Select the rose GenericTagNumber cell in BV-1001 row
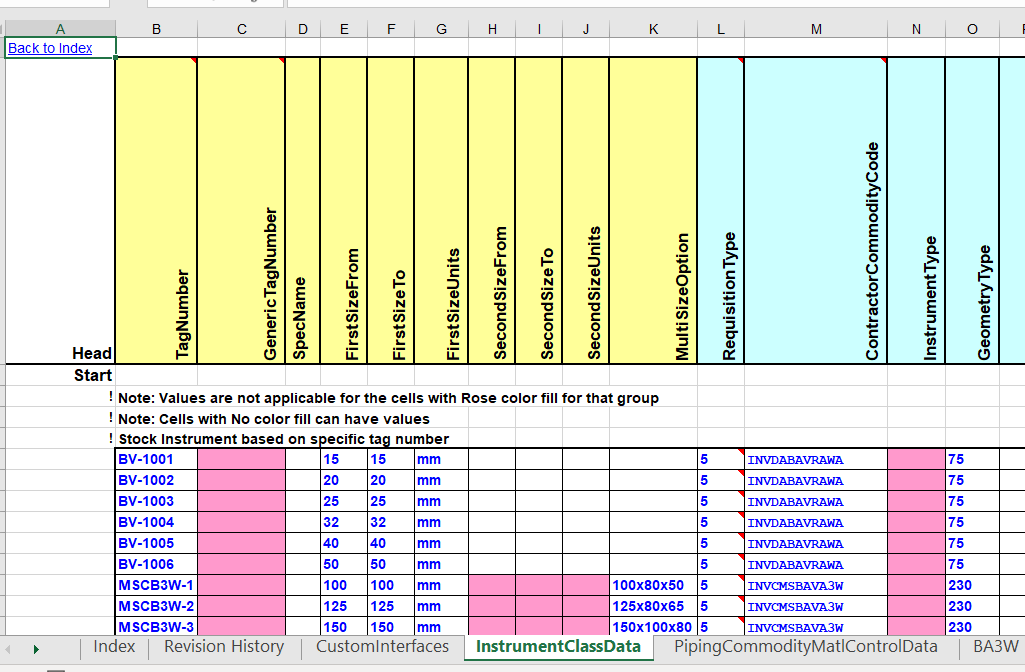Viewport: 1025px width, 672px height. coord(241,459)
